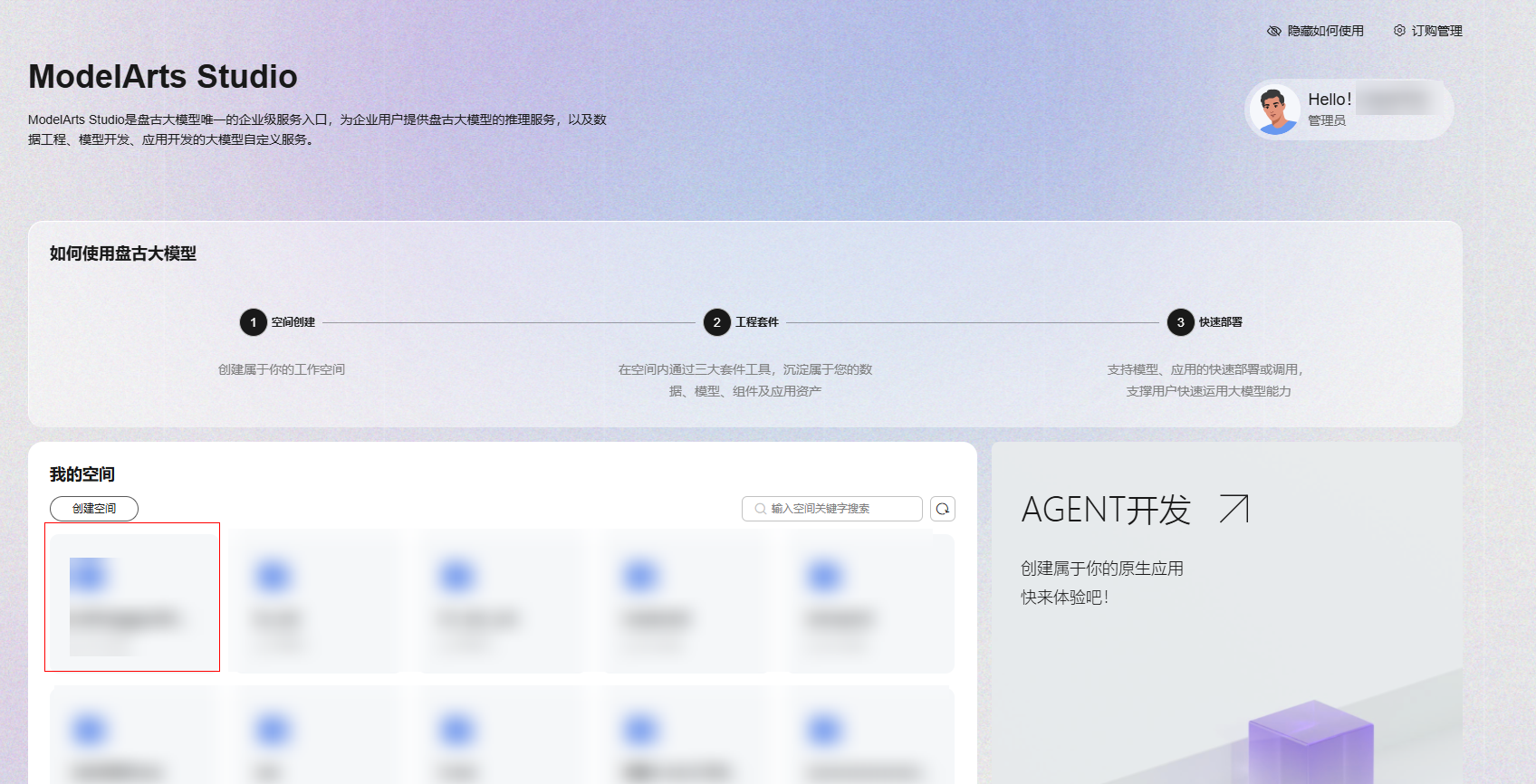
Task: Select step 1 空间创建
Action: point(277,322)
